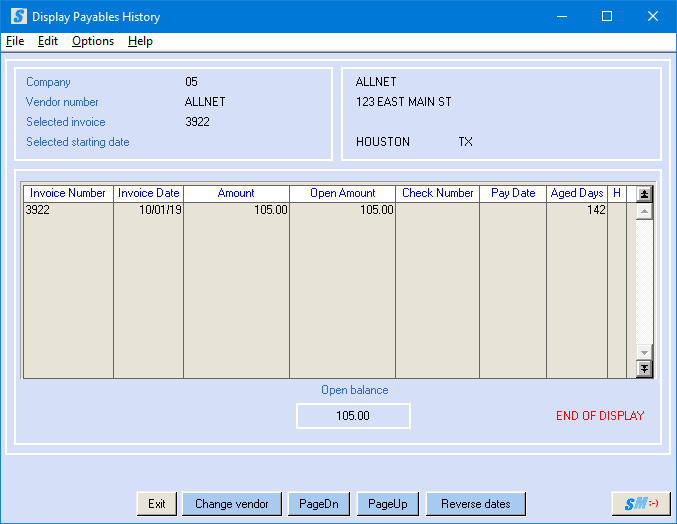
Task: Click the address line 123 EAST MAIN ST
Action: (x=403, y=102)
